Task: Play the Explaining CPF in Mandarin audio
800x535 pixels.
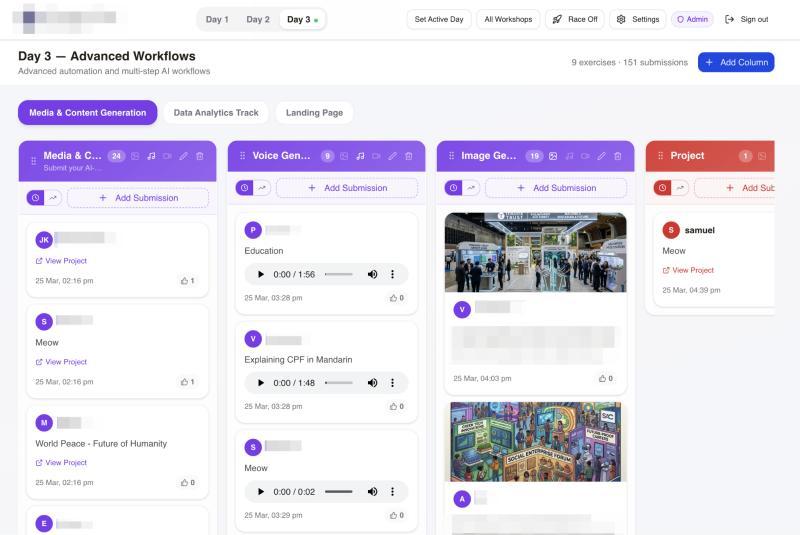Action: (261, 383)
